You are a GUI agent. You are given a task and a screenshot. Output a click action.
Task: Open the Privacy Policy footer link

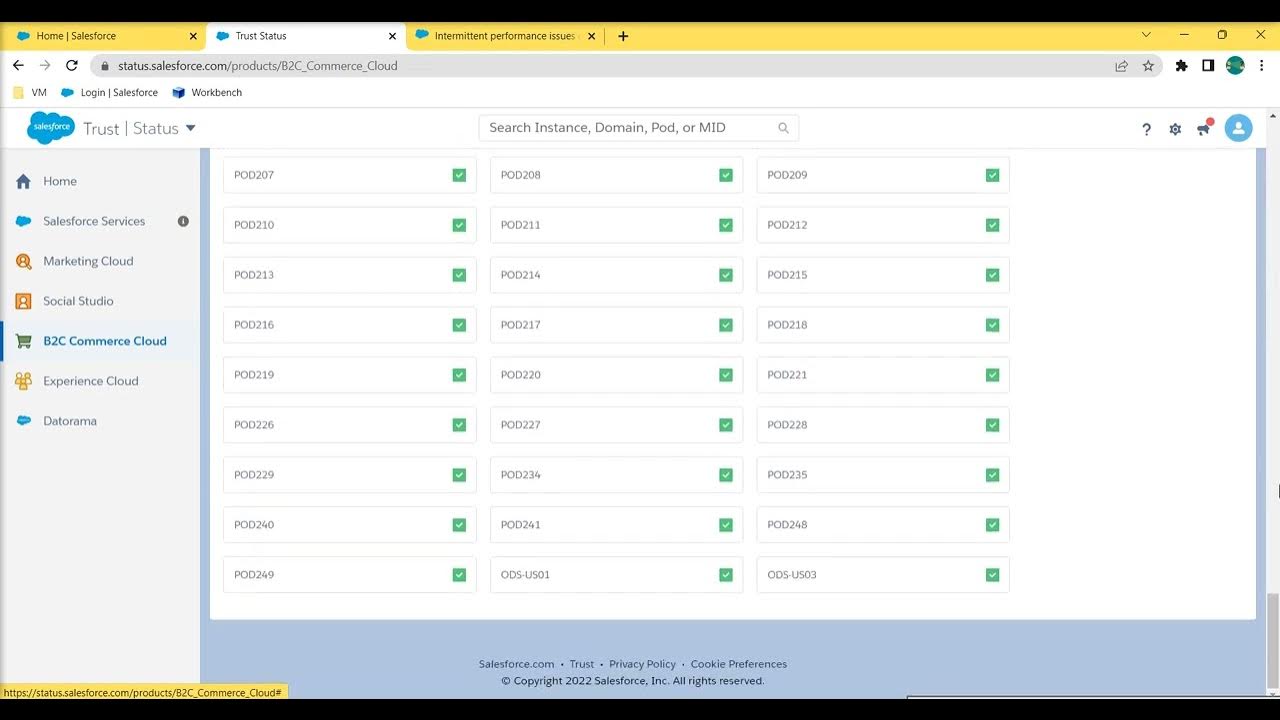coord(642,664)
